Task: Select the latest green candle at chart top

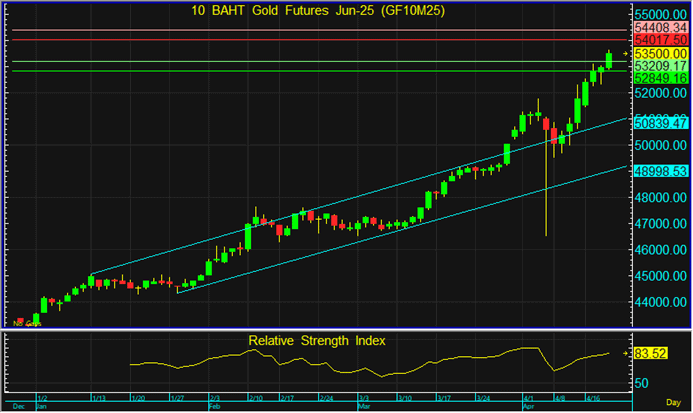Action: tap(609, 60)
